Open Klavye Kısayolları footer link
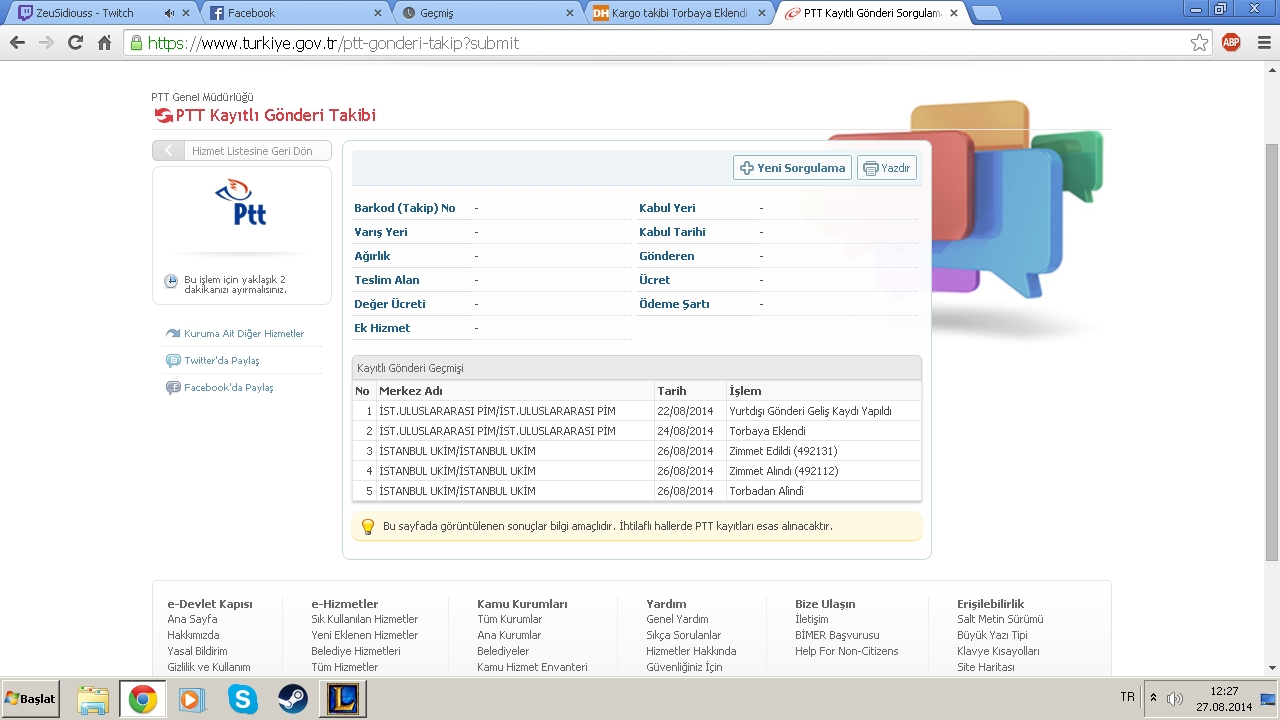This screenshot has height=720, width=1280. [x=998, y=651]
